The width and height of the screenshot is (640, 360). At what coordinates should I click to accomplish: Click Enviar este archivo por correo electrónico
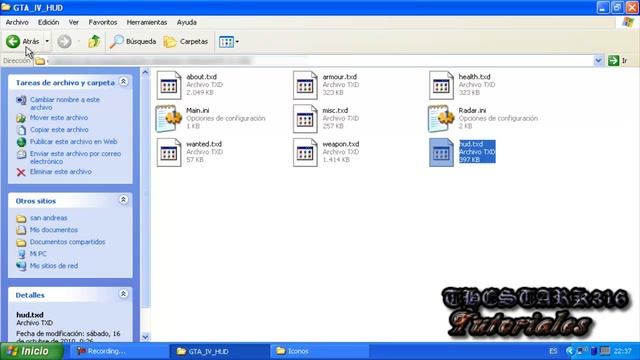point(76,158)
